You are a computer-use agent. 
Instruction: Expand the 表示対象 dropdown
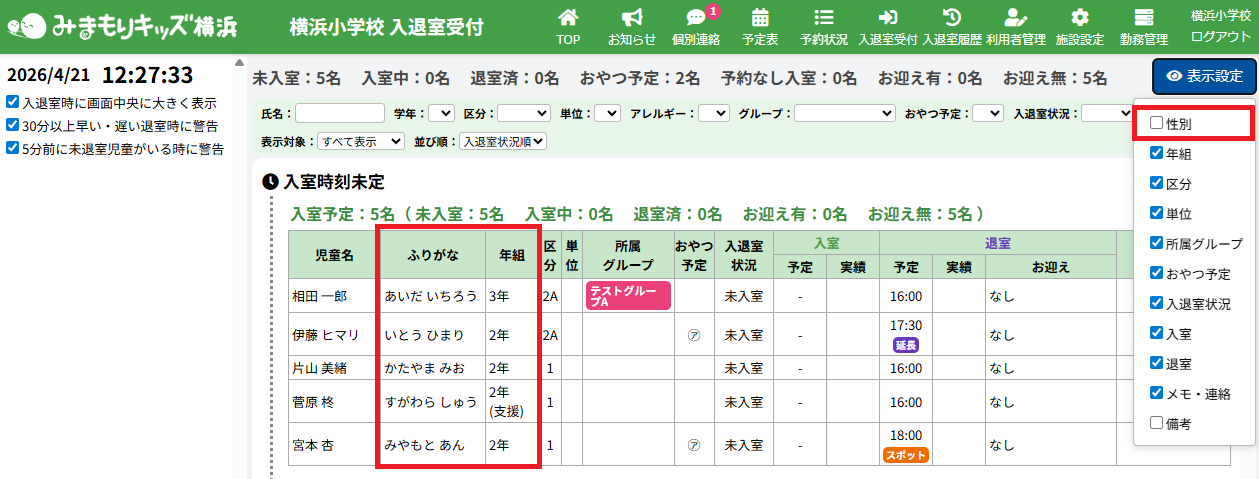coord(361,142)
